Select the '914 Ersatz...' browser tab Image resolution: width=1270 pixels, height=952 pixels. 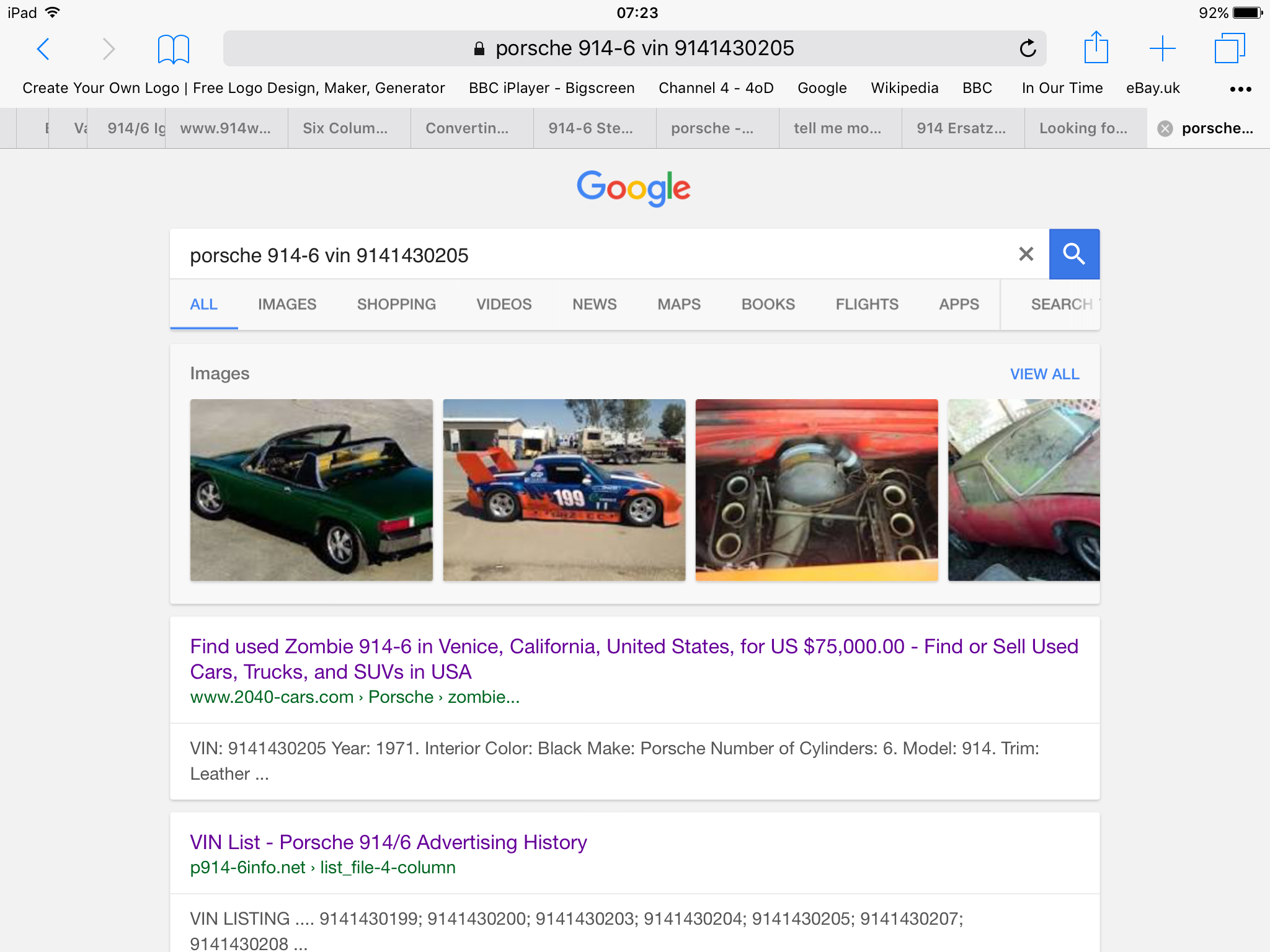point(961,128)
